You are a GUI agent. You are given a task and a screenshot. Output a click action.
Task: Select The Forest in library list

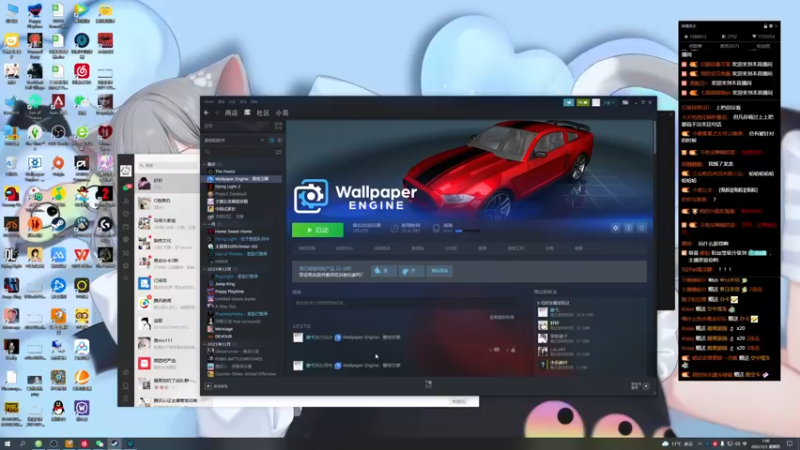click(224, 171)
